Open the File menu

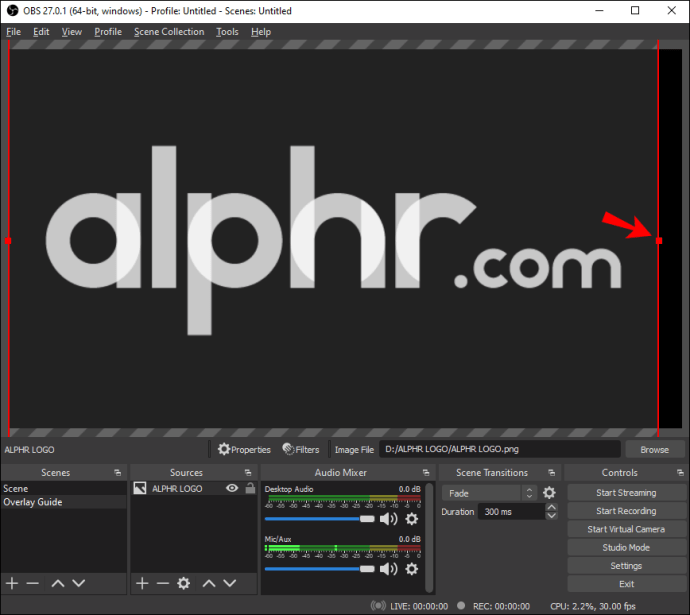coord(13,32)
